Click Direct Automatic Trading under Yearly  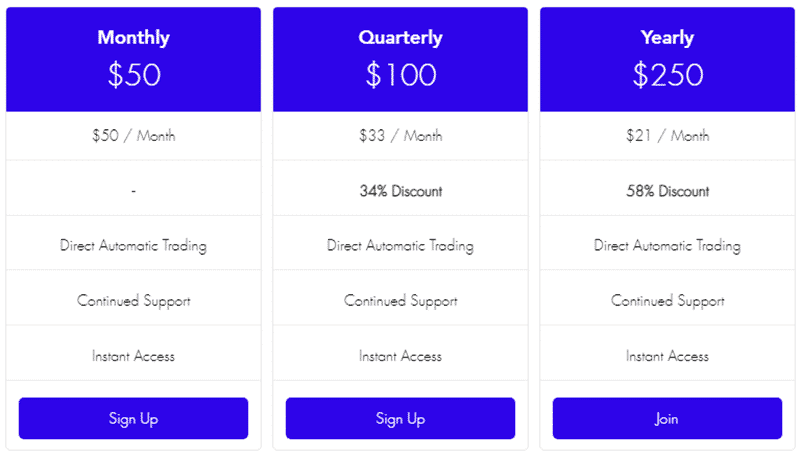667,246
